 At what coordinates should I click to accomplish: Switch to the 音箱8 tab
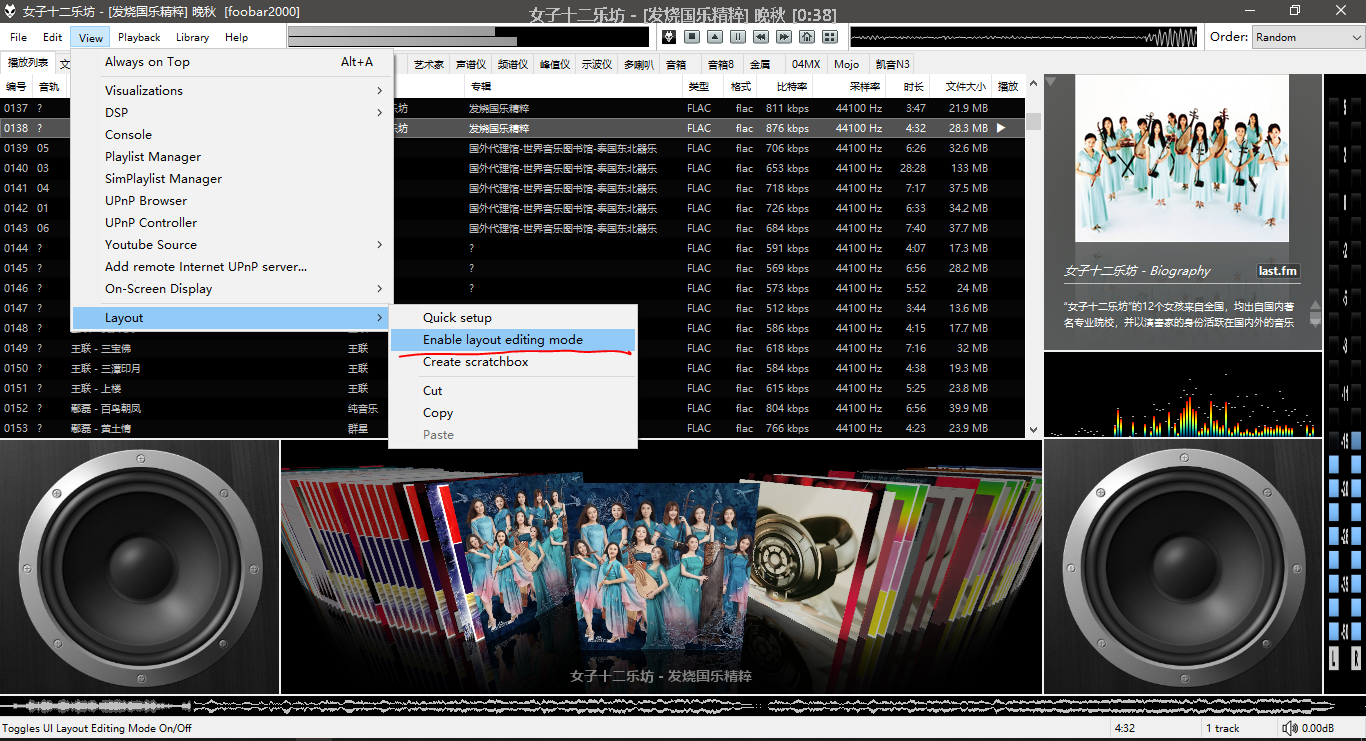[x=721, y=64]
